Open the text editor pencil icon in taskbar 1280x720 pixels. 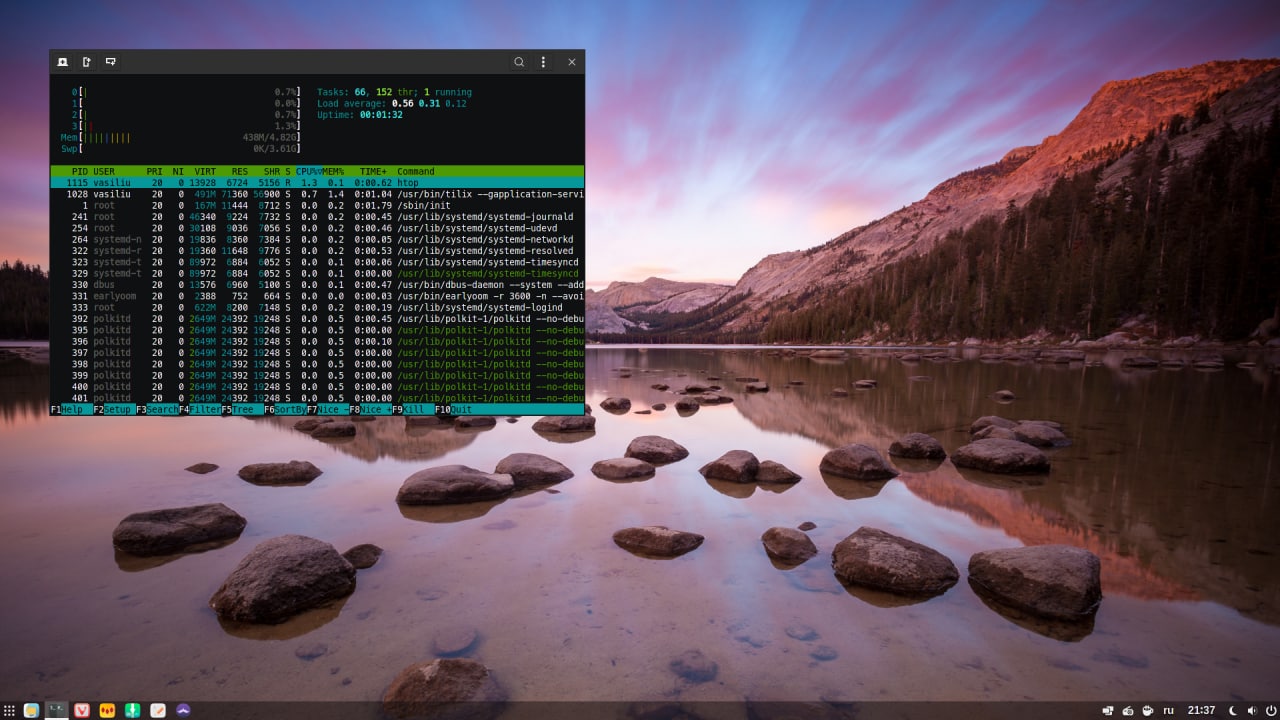[x=158, y=710]
